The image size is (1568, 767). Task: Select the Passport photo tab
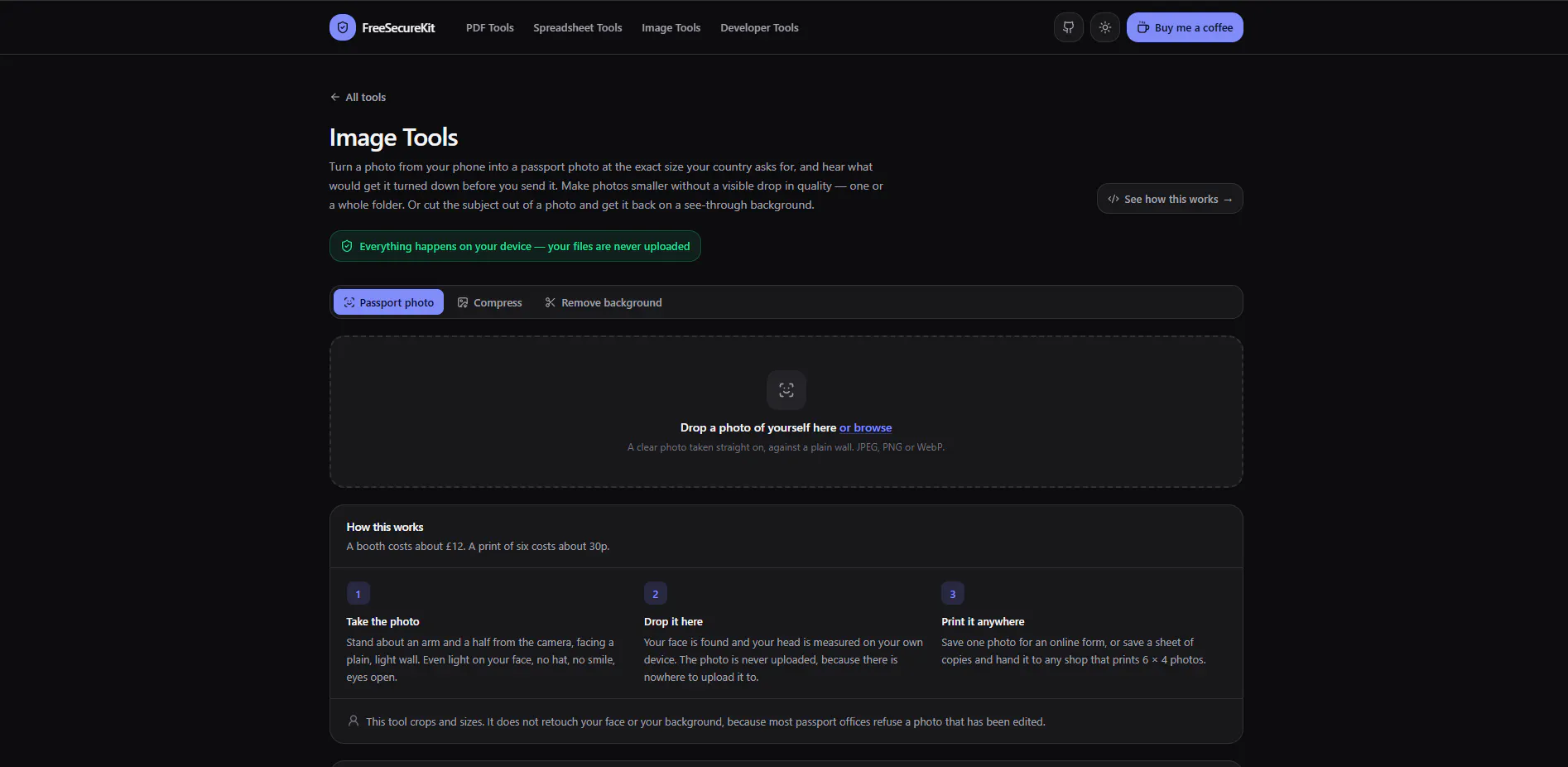pyautogui.click(x=389, y=302)
